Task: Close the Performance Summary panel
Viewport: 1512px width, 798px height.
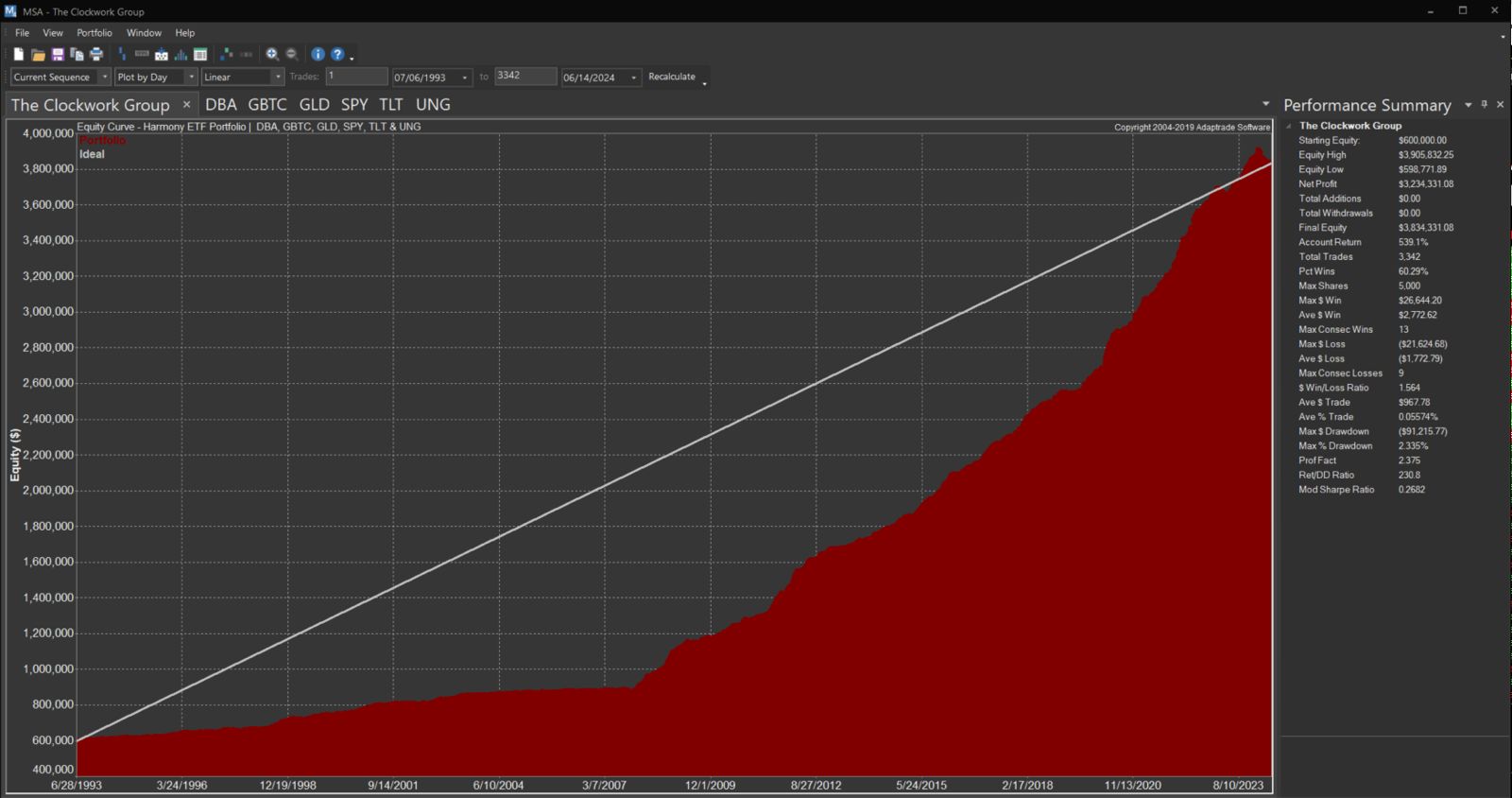Action: click(1500, 105)
